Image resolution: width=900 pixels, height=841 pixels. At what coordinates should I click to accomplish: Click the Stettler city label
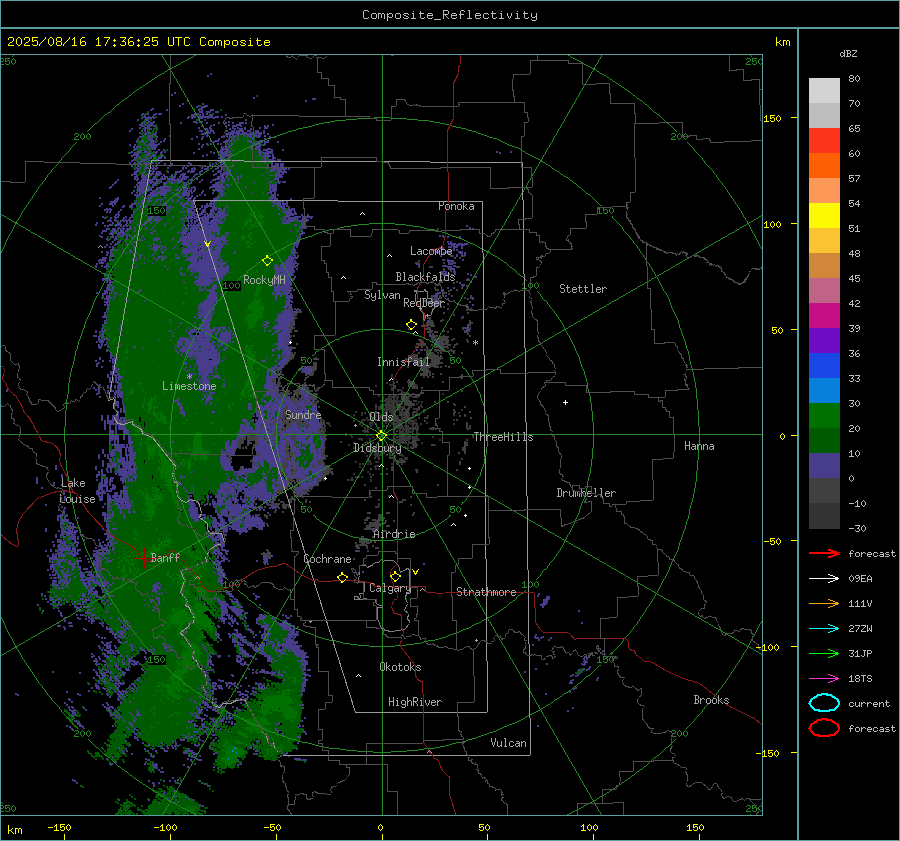(x=583, y=289)
